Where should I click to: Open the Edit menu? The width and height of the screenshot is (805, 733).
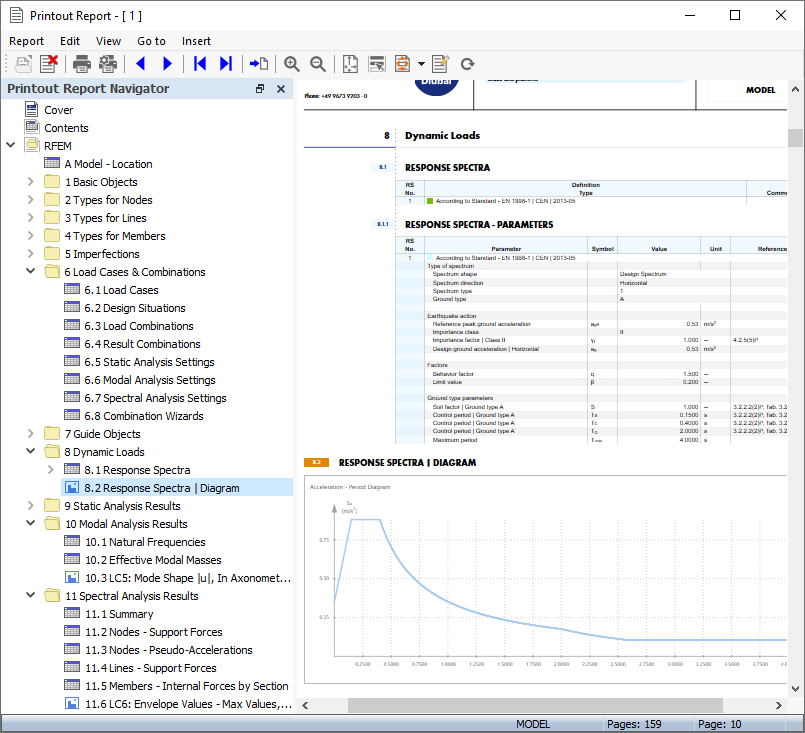click(x=70, y=41)
